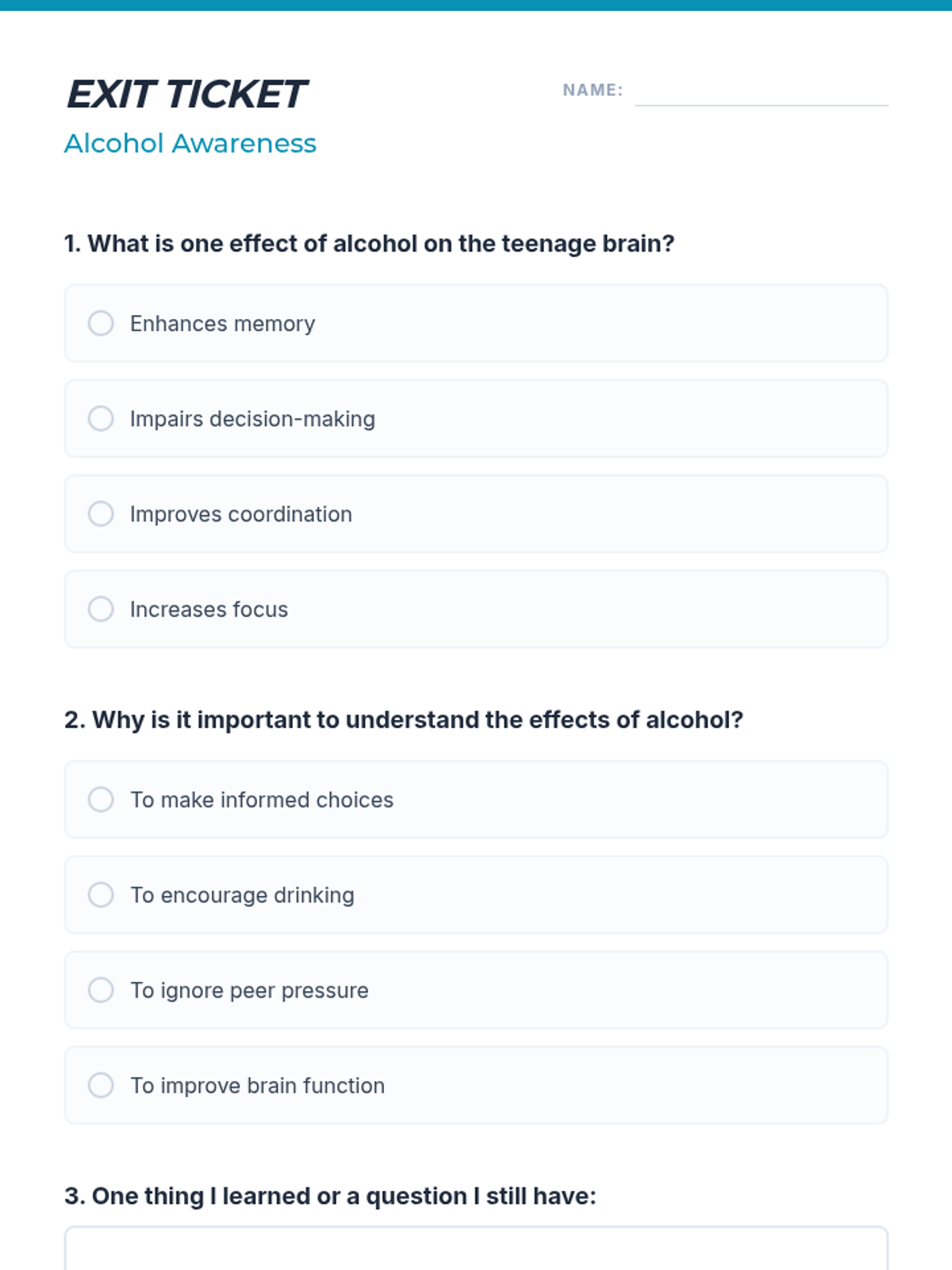
Task: Click the 'To make informed choices' label text
Action: click(262, 800)
